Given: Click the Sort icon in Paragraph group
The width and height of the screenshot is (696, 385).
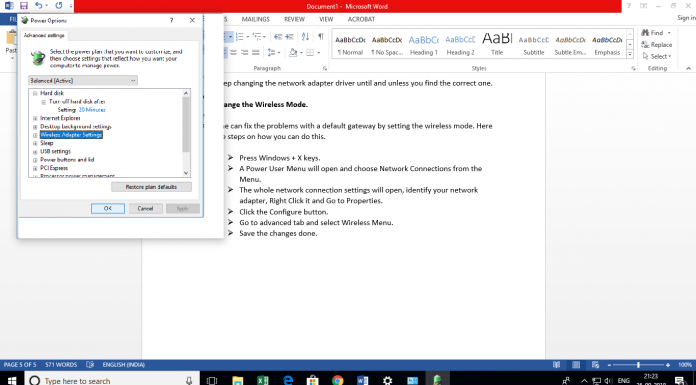Looking at the screenshot, I should point(305,36).
